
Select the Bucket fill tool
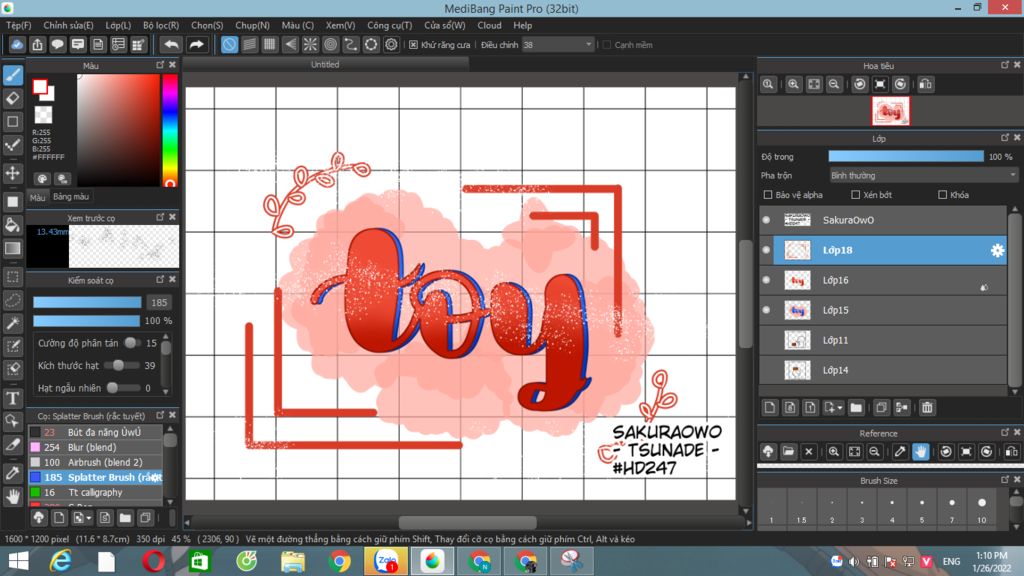tap(13, 225)
